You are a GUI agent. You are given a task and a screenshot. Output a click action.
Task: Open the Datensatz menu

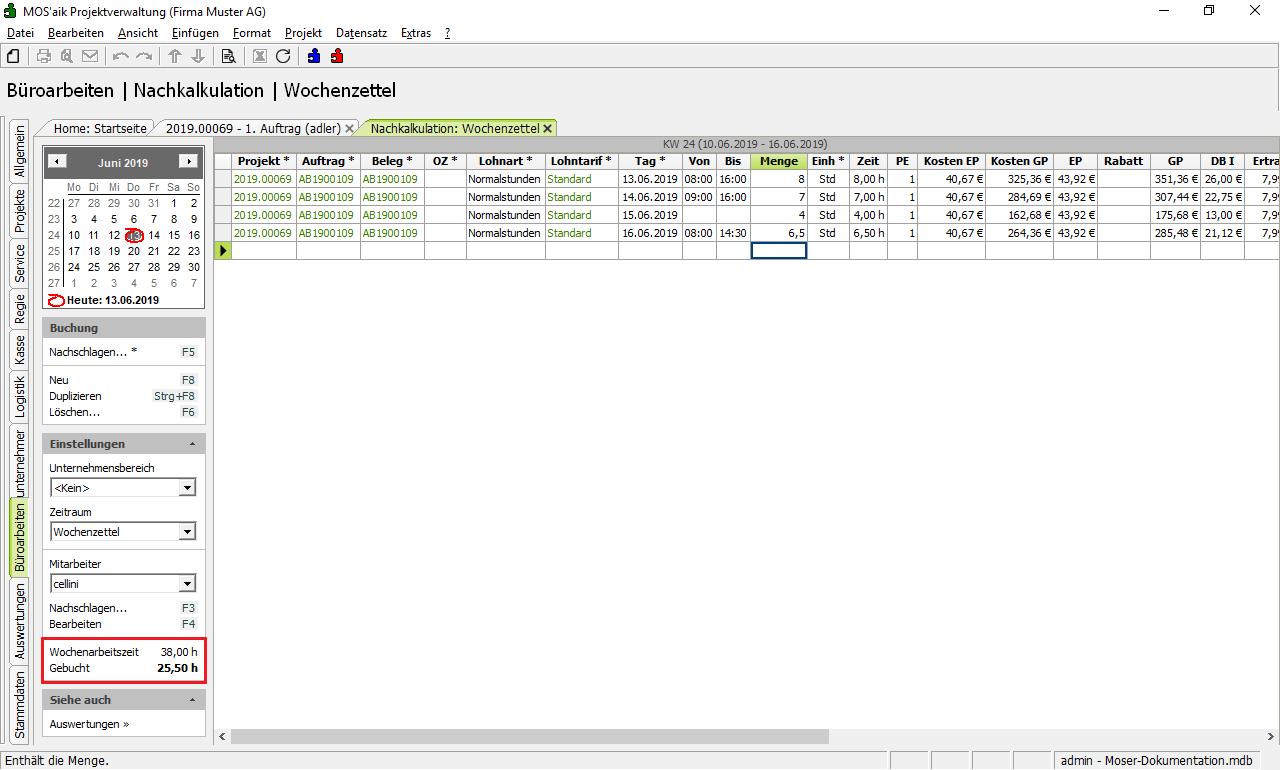361,33
